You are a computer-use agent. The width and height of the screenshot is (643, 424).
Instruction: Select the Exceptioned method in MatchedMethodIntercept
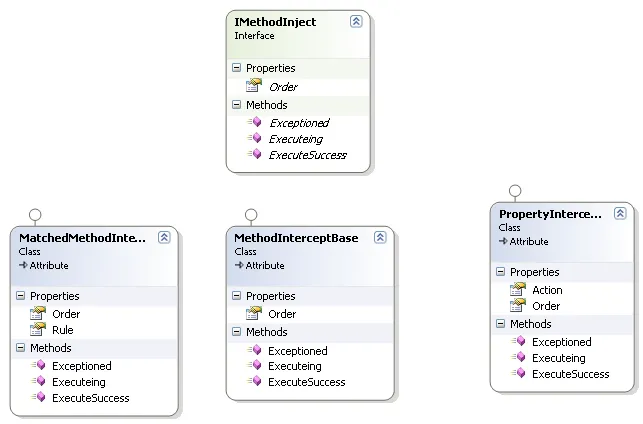click(x=81, y=366)
